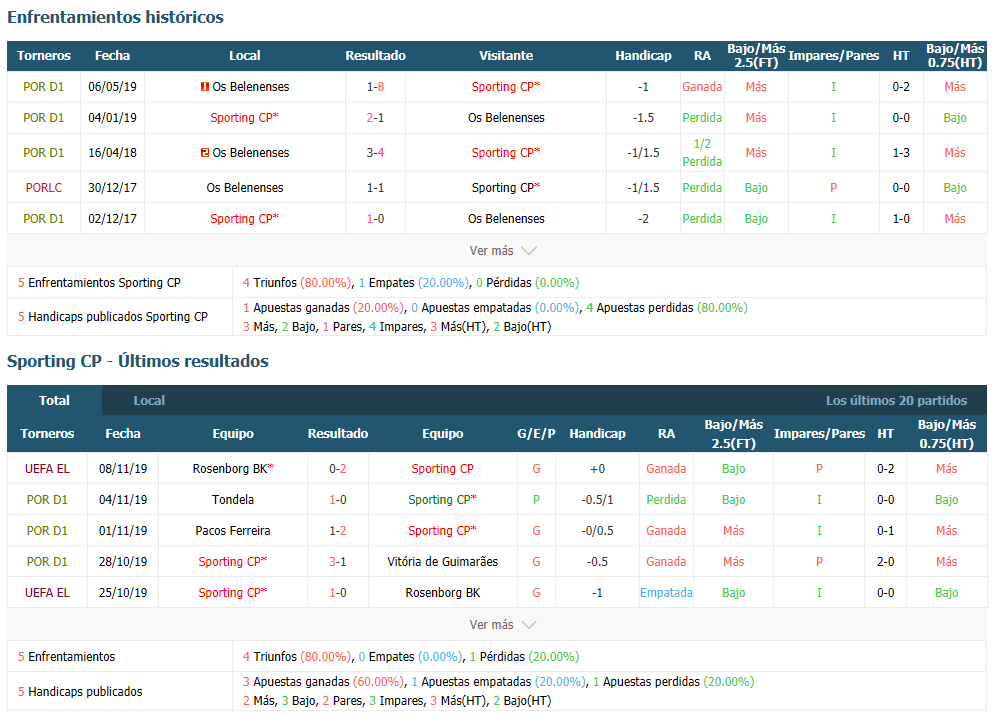The image size is (1008, 718).
Task: Click "5 Enfrentamientos Sporting CP" summary label
Action: (99, 283)
